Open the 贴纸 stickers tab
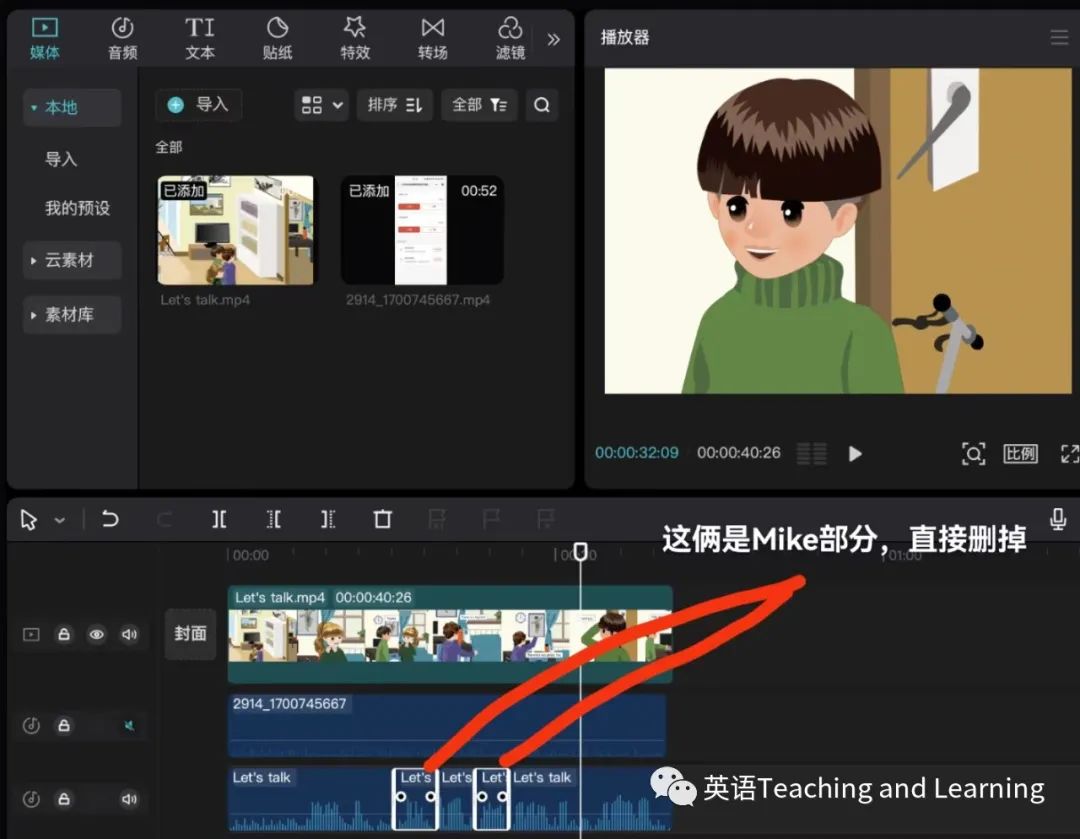This screenshot has width=1080, height=839. [278, 39]
